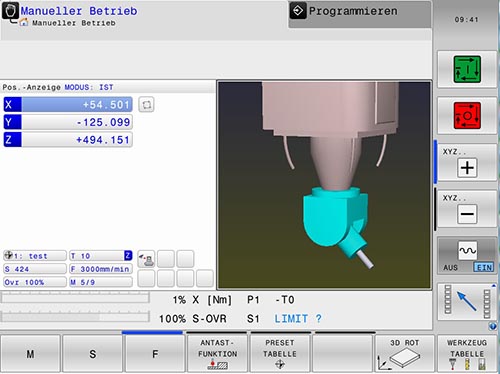
Task: Click the red machine mode icon button
Action: point(467,116)
